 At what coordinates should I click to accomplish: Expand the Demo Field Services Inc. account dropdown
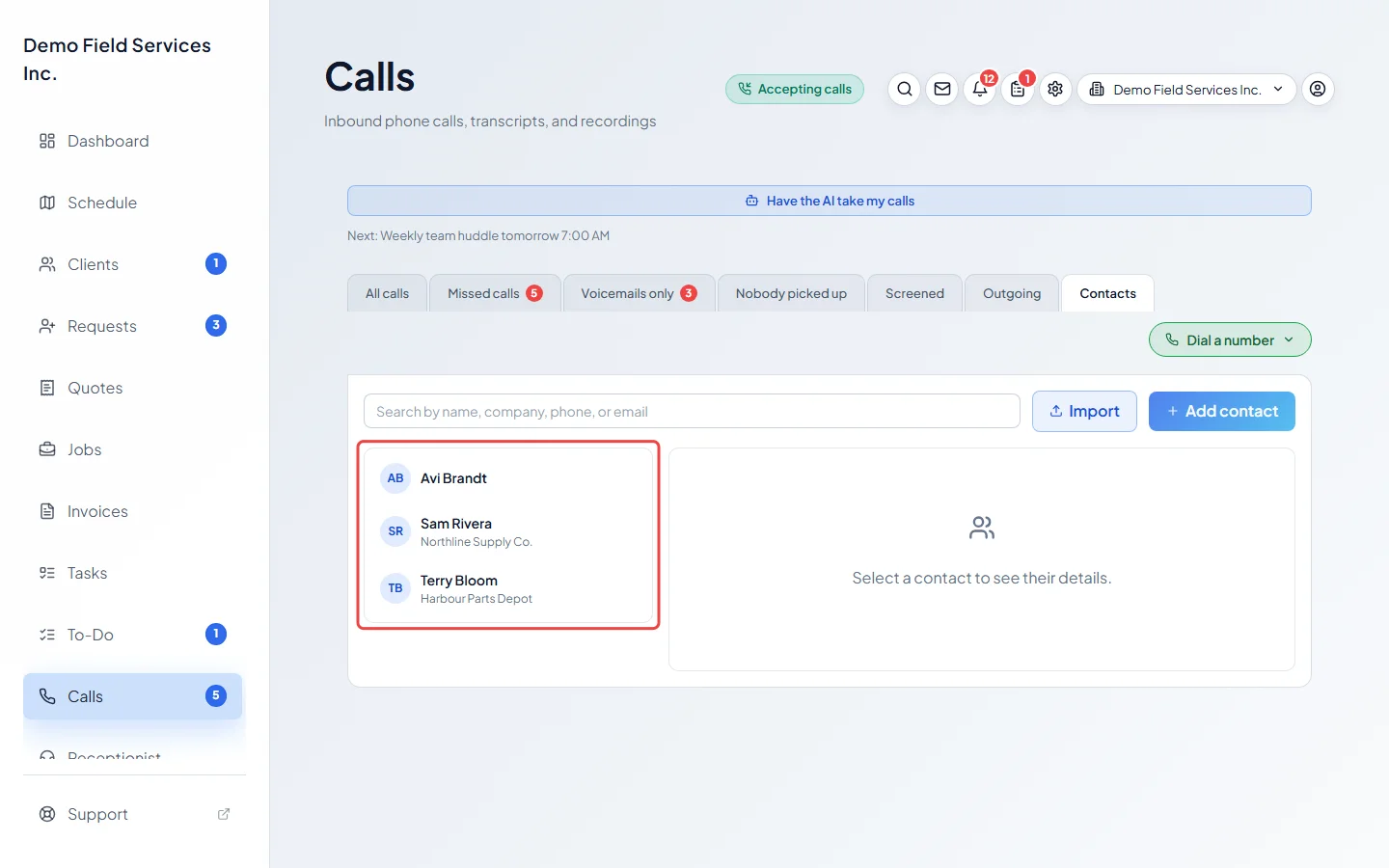click(x=1186, y=89)
